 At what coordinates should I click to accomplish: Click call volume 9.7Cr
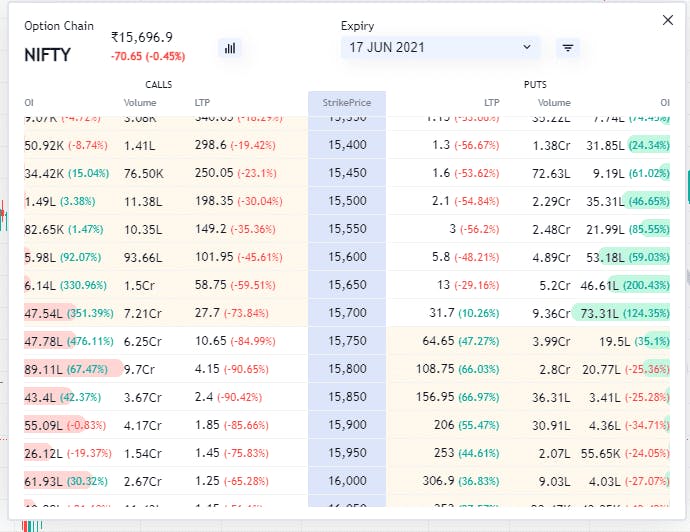(139, 369)
